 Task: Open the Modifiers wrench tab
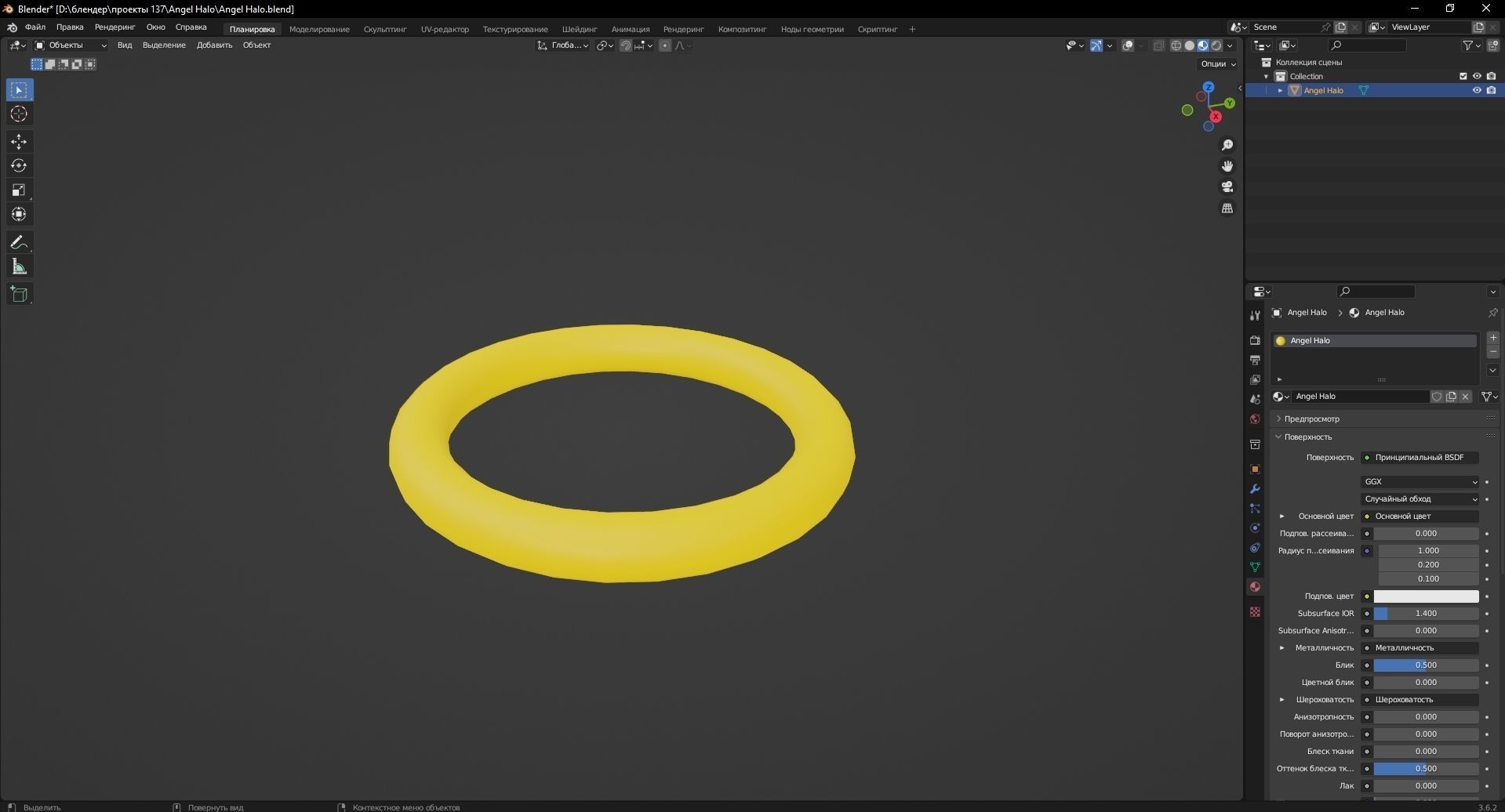pos(1255,489)
